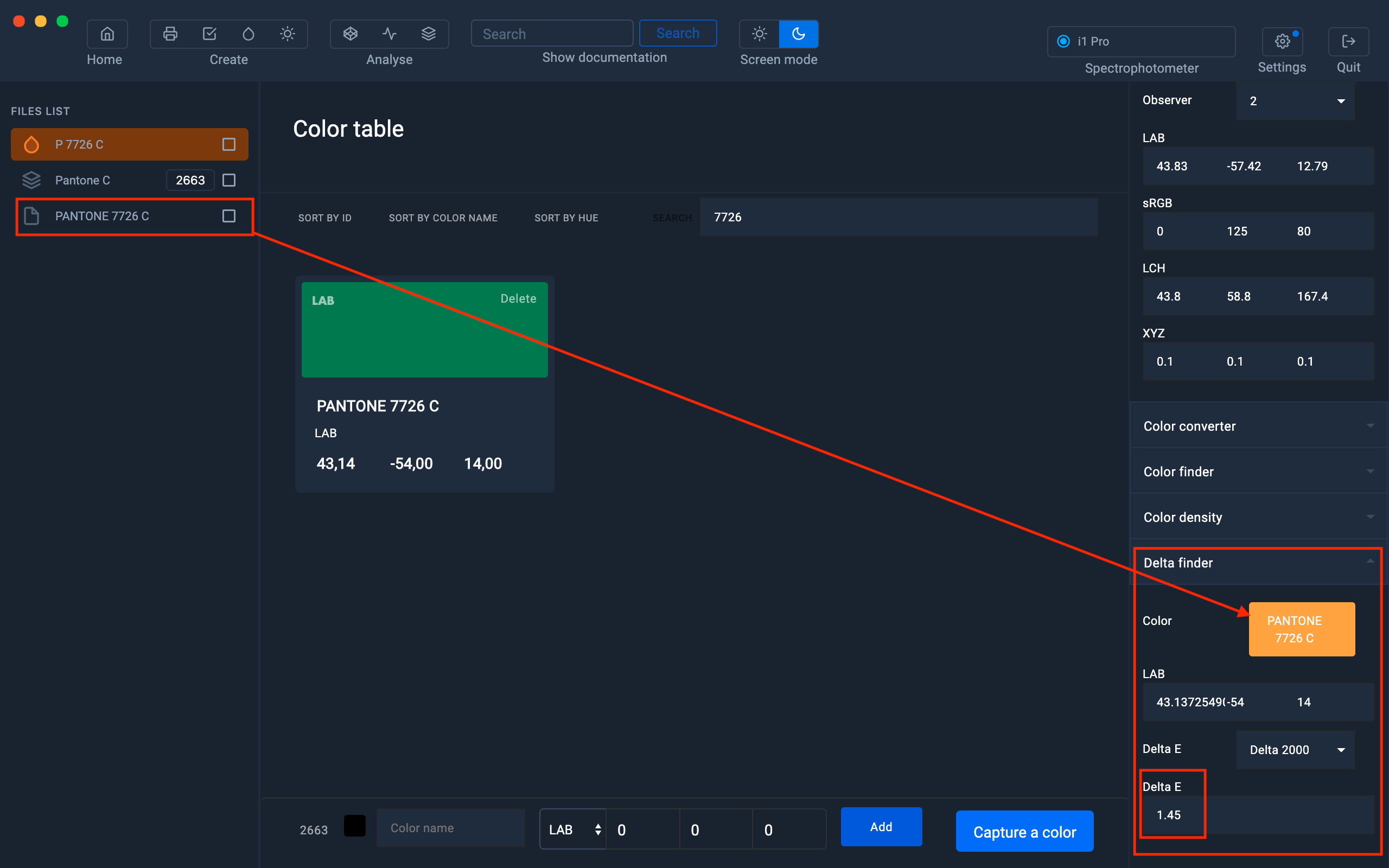Viewport: 1389px width, 868px height.
Task: Click the card LAB value -54,00
Action: 411,463
